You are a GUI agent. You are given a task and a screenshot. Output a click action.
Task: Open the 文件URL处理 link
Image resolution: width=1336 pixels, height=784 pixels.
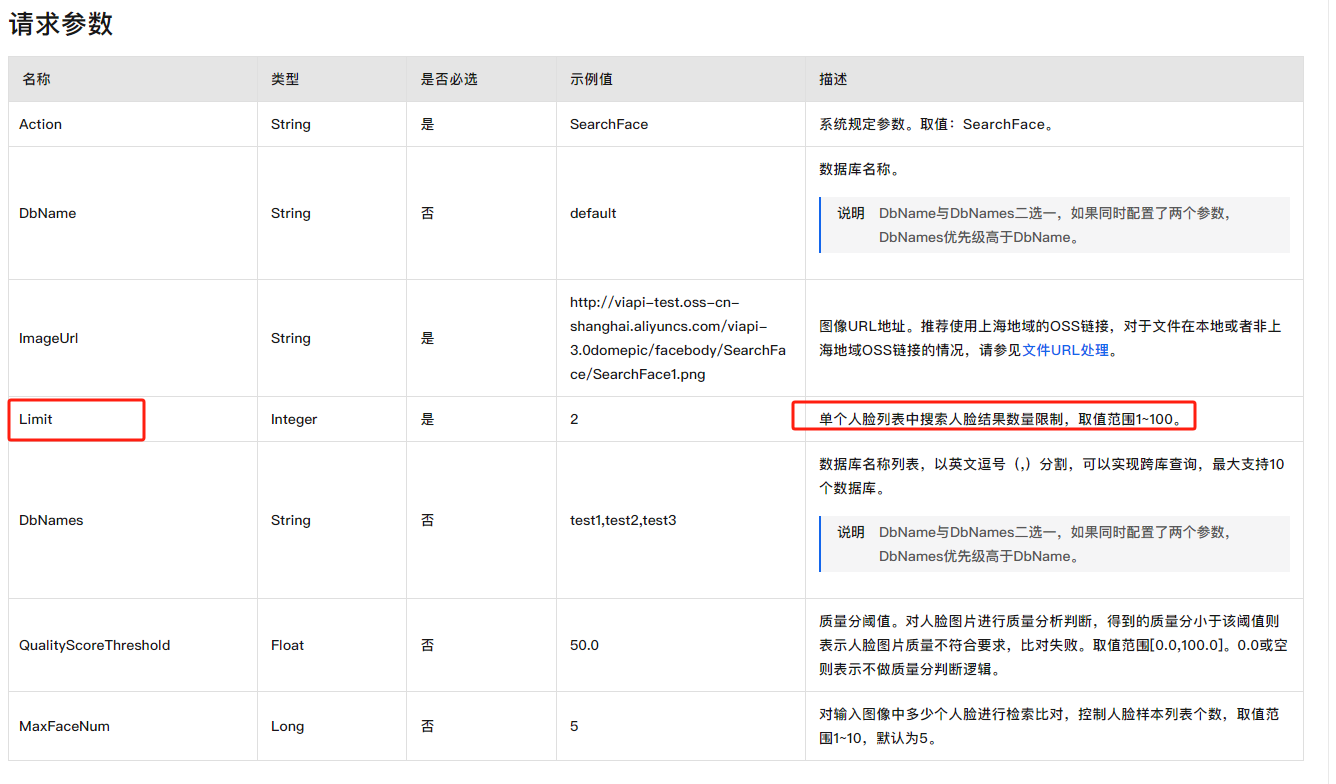pyautogui.click(x=1067, y=350)
